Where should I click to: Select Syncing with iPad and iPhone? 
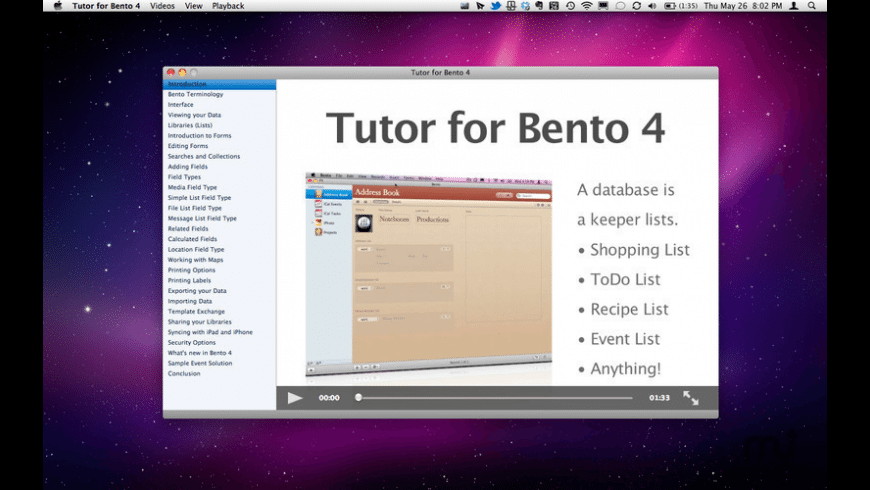point(210,332)
